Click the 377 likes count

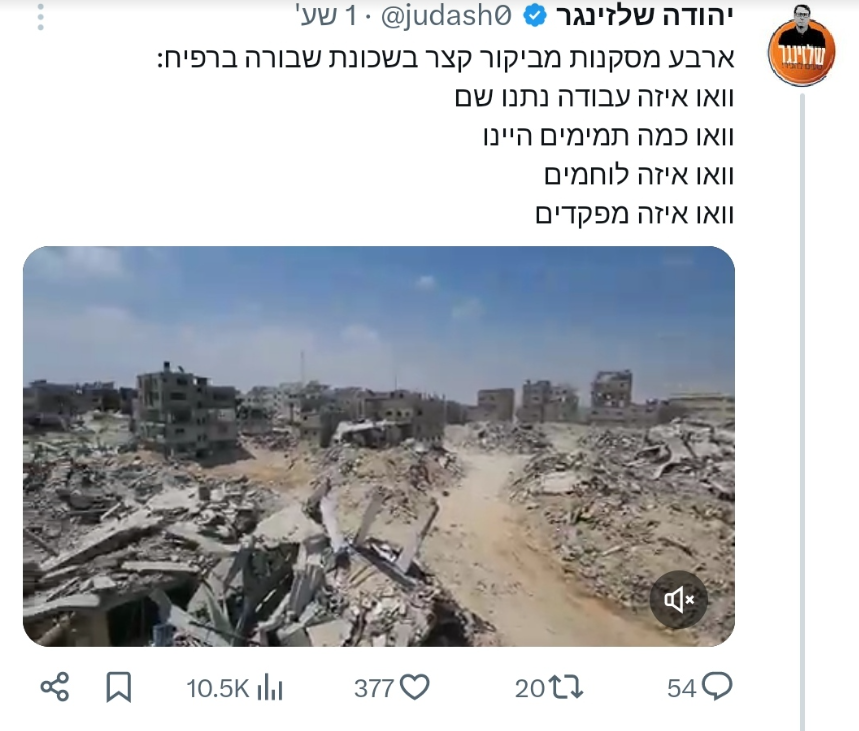374,688
